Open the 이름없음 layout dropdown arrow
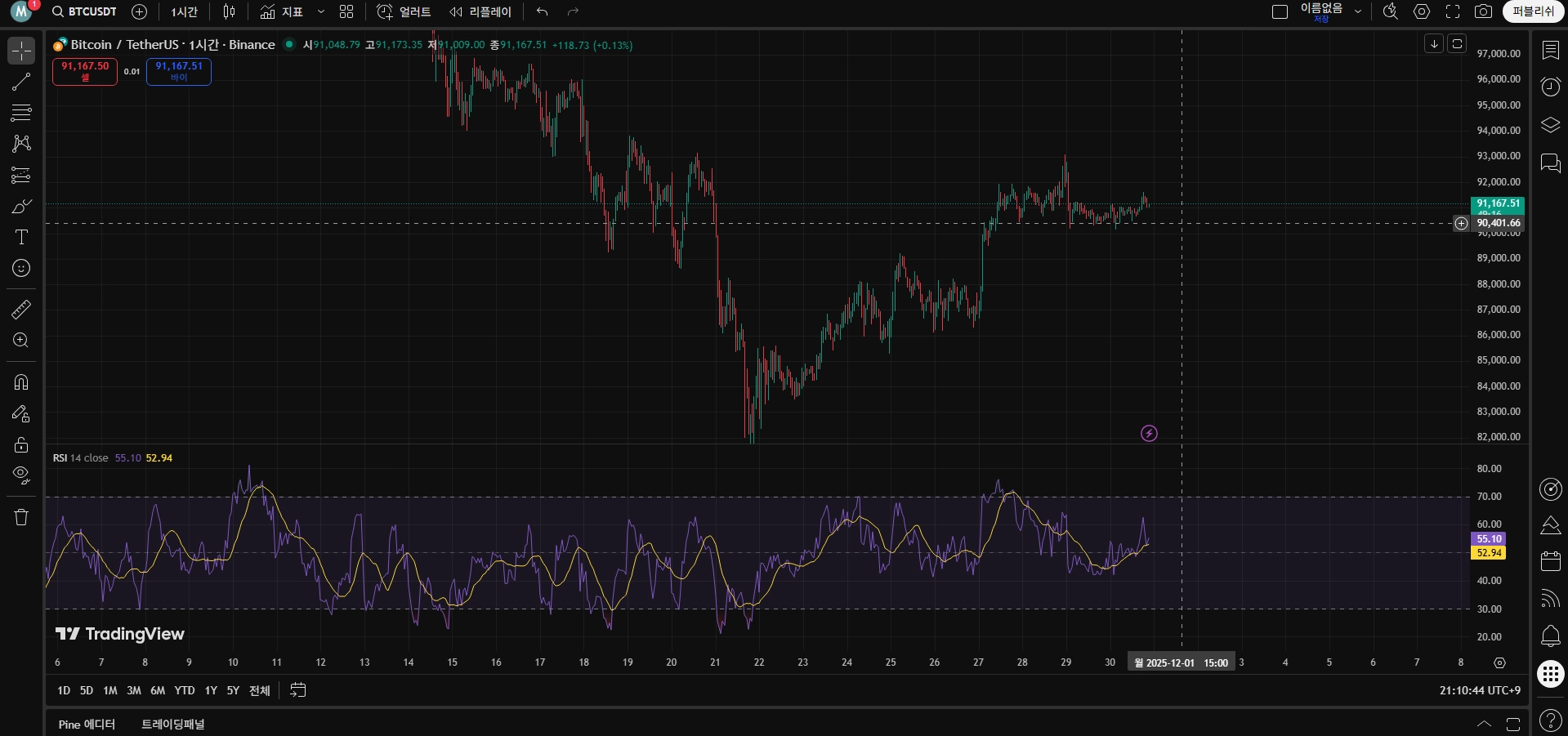This screenshot has height=736, width=1568. (1358, 11)
